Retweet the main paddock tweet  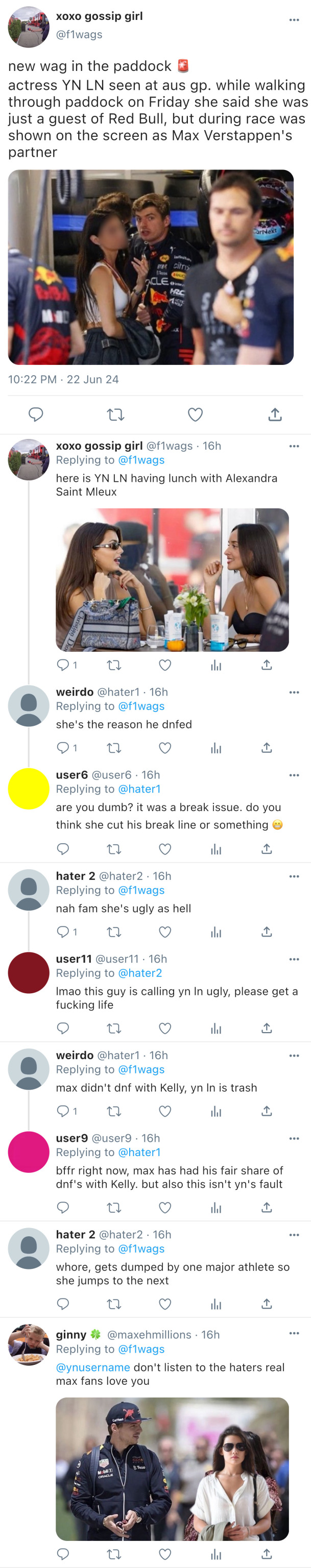115,414
